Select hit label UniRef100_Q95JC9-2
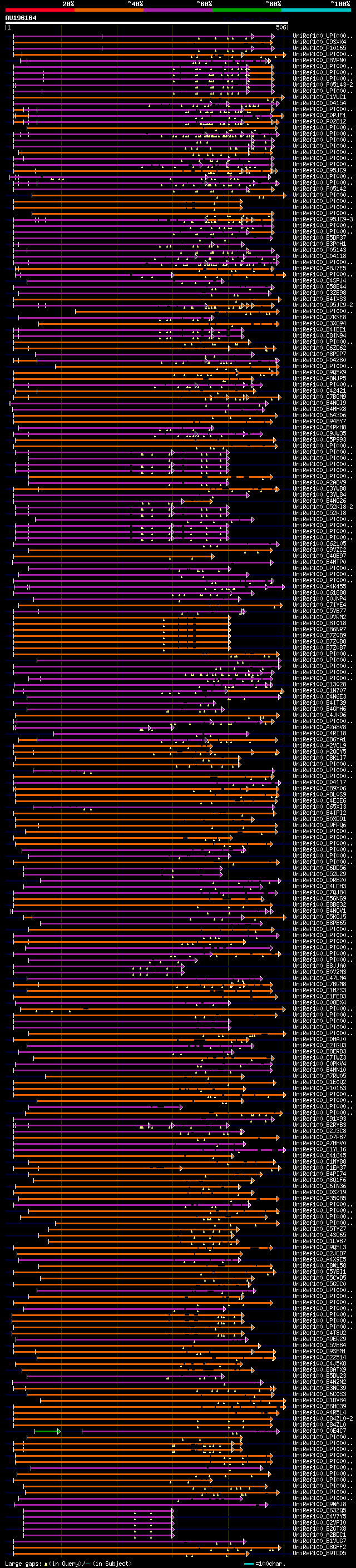 pos(323,305)
